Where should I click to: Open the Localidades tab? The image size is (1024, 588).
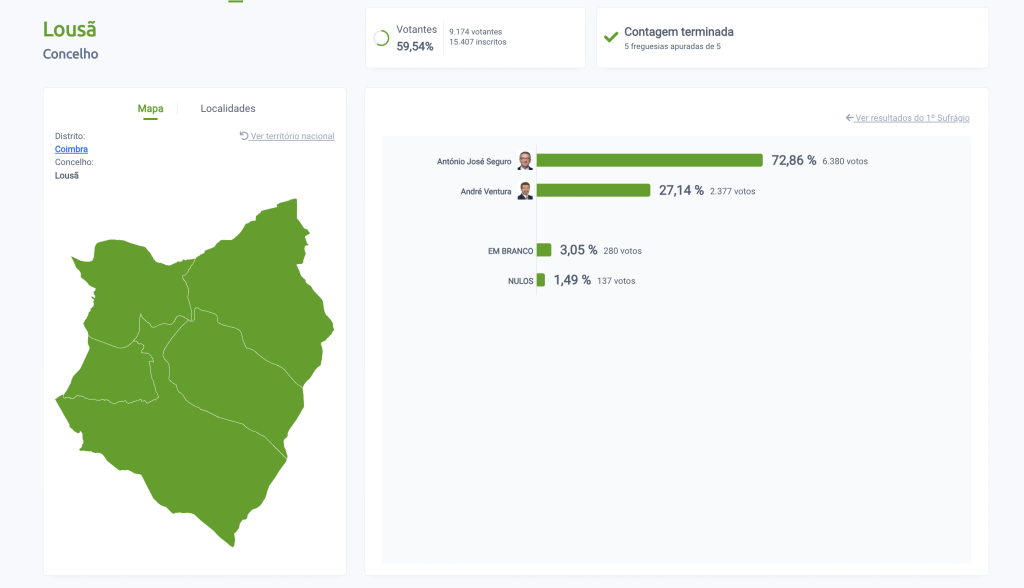(227, 109)
